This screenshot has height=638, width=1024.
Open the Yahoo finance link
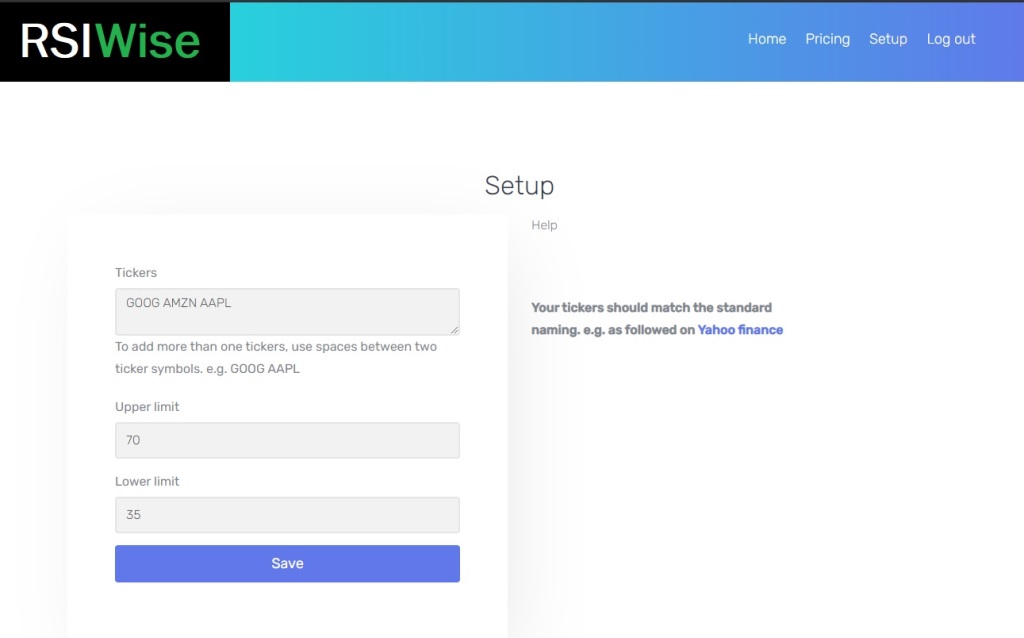tap(740, 329)
